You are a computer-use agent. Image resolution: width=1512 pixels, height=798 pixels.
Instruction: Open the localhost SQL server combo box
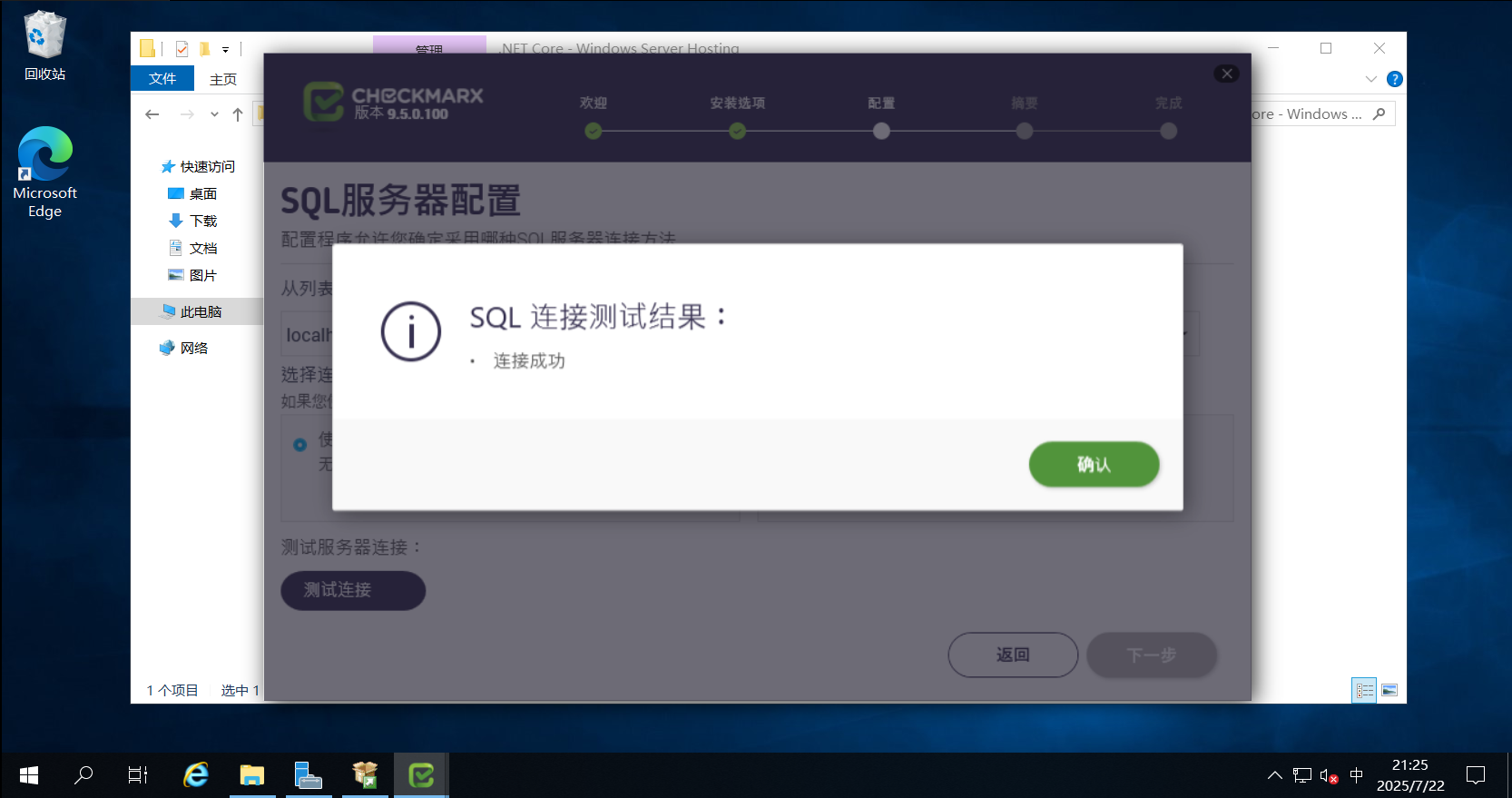pyautogui.click(x=741, y=334)
